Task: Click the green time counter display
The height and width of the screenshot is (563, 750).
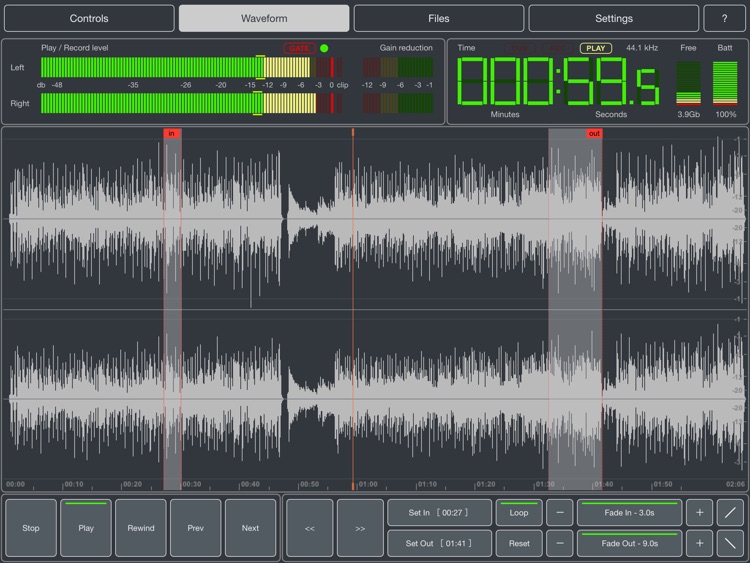Action: click(558, 81)
